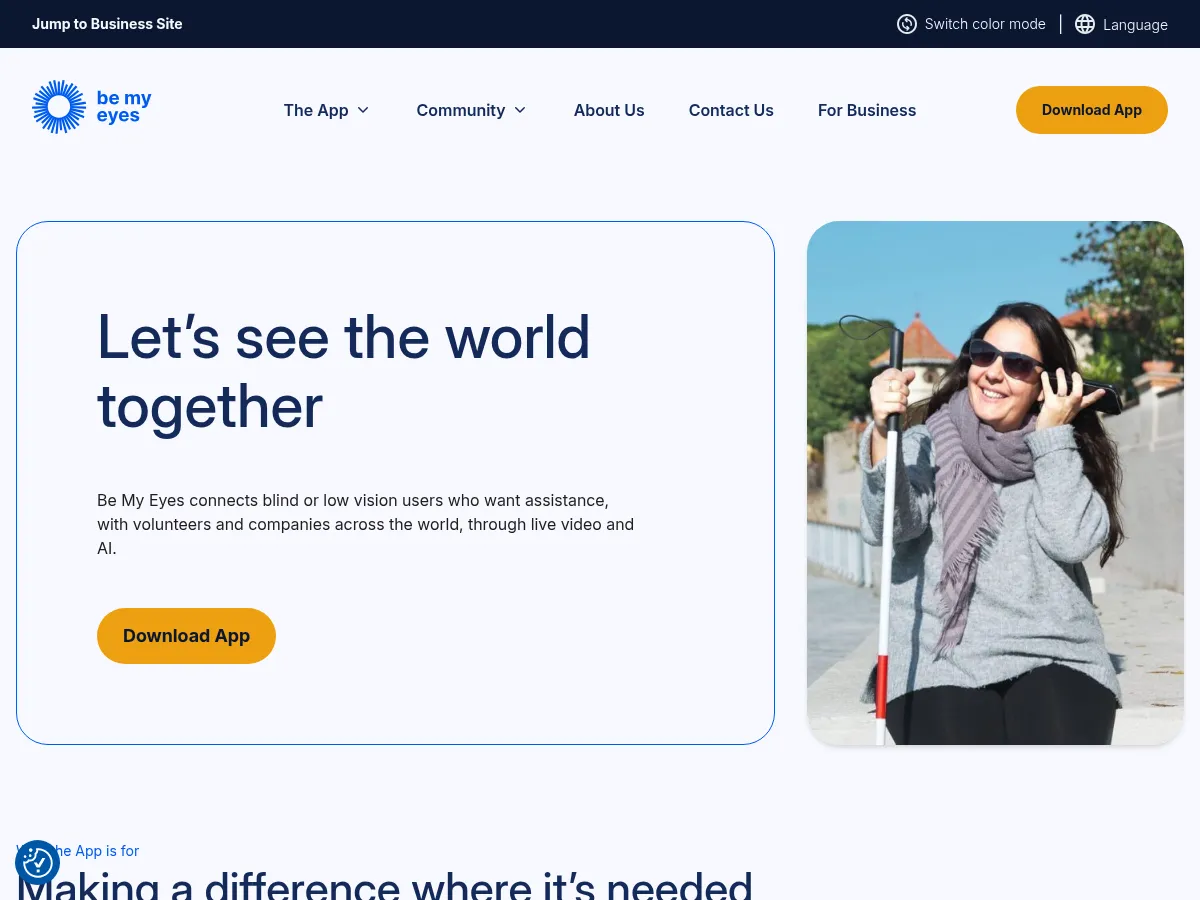The width and height of the screenshot is (1200, 900).
Task: Click the chevron beside The App
Action: 363,110
